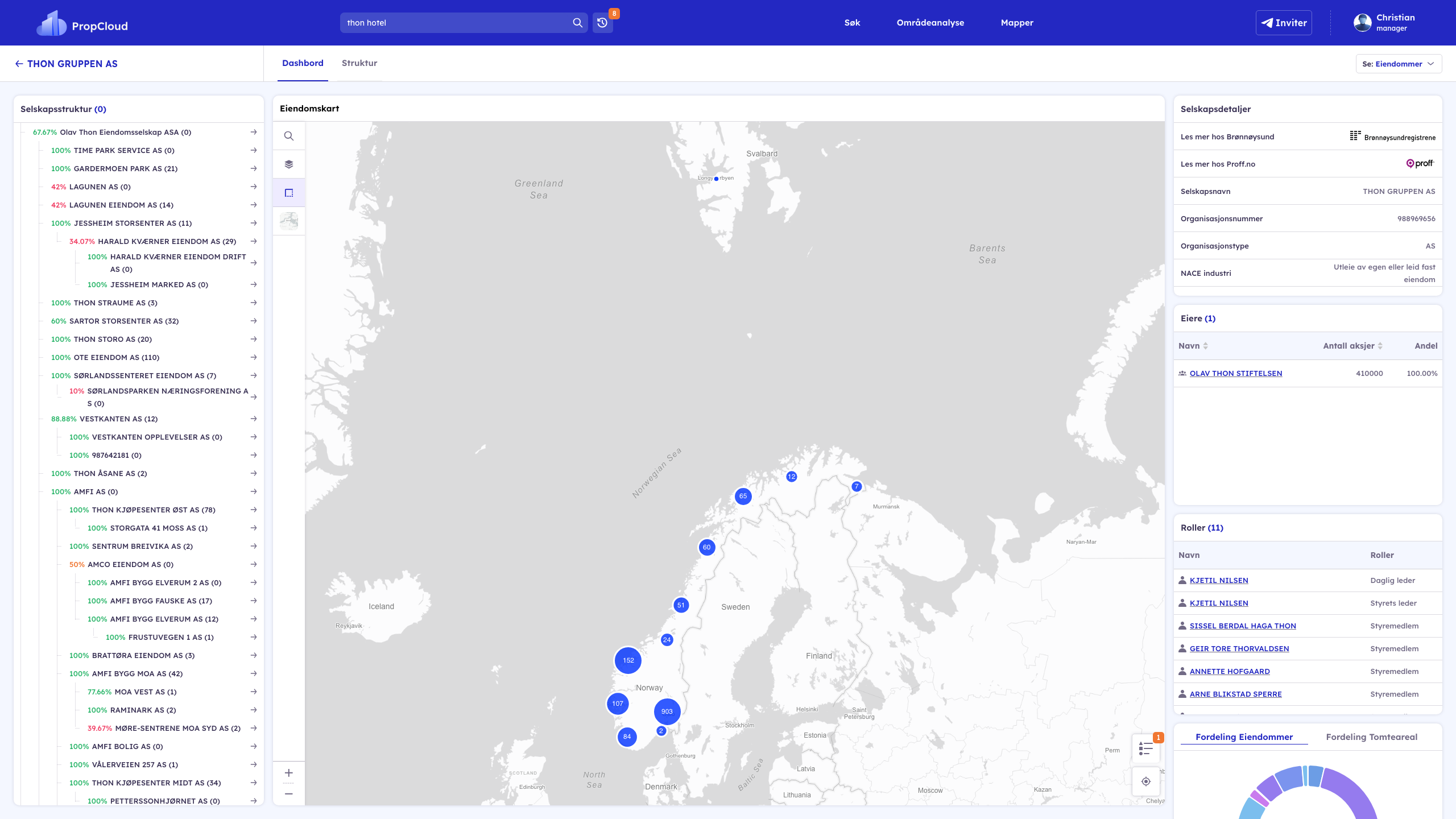Click the 51 property cluster marker

[681, 605]
